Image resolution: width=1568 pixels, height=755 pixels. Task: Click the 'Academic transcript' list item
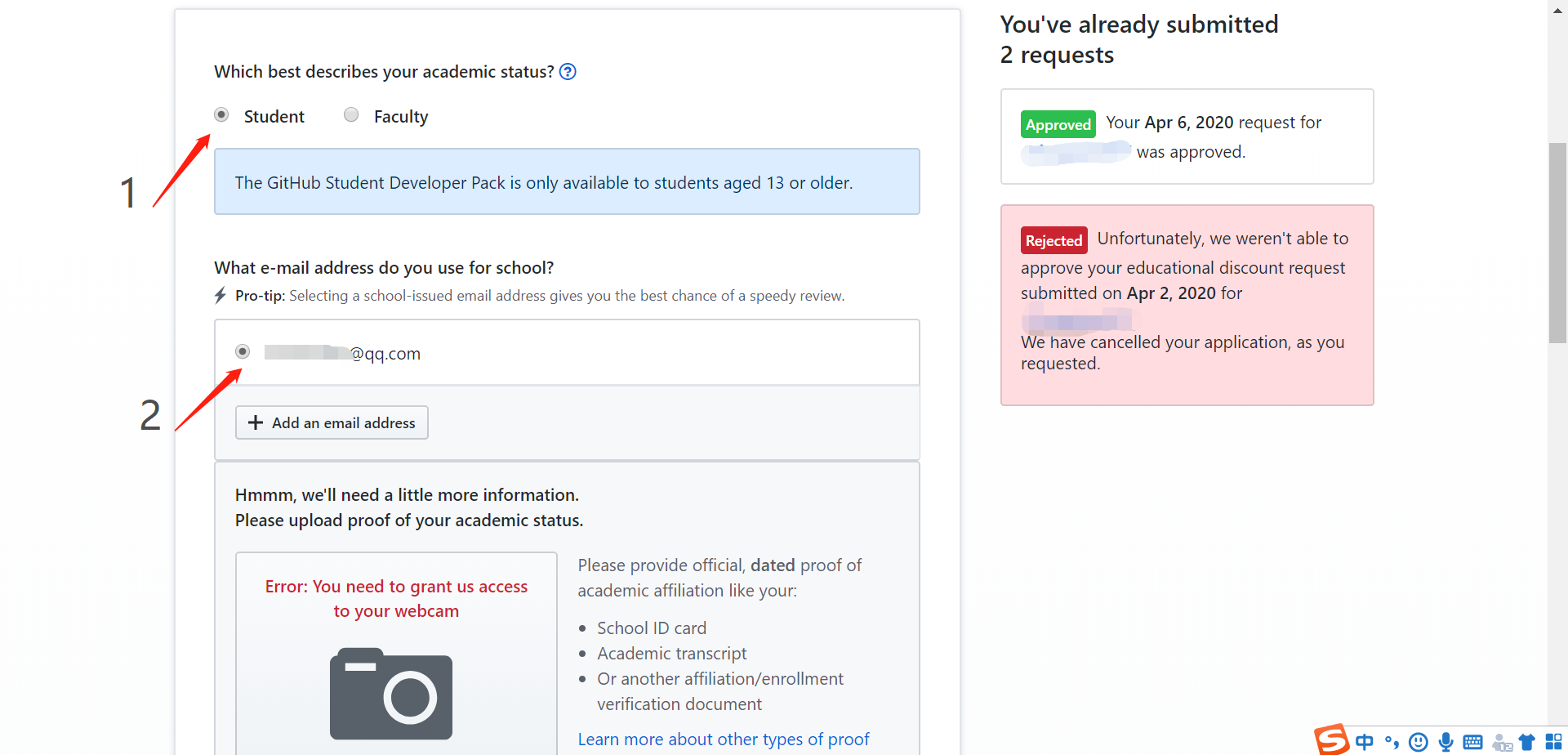tap(672, 654)
